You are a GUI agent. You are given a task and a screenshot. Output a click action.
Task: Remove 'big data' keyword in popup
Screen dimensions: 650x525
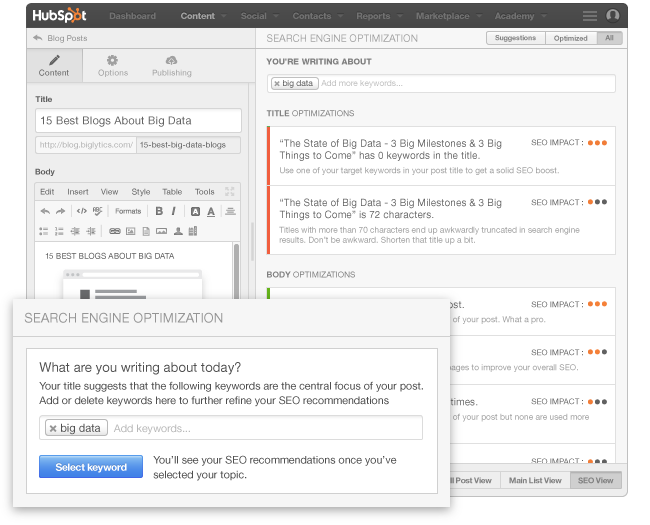[x=53, y=428]
